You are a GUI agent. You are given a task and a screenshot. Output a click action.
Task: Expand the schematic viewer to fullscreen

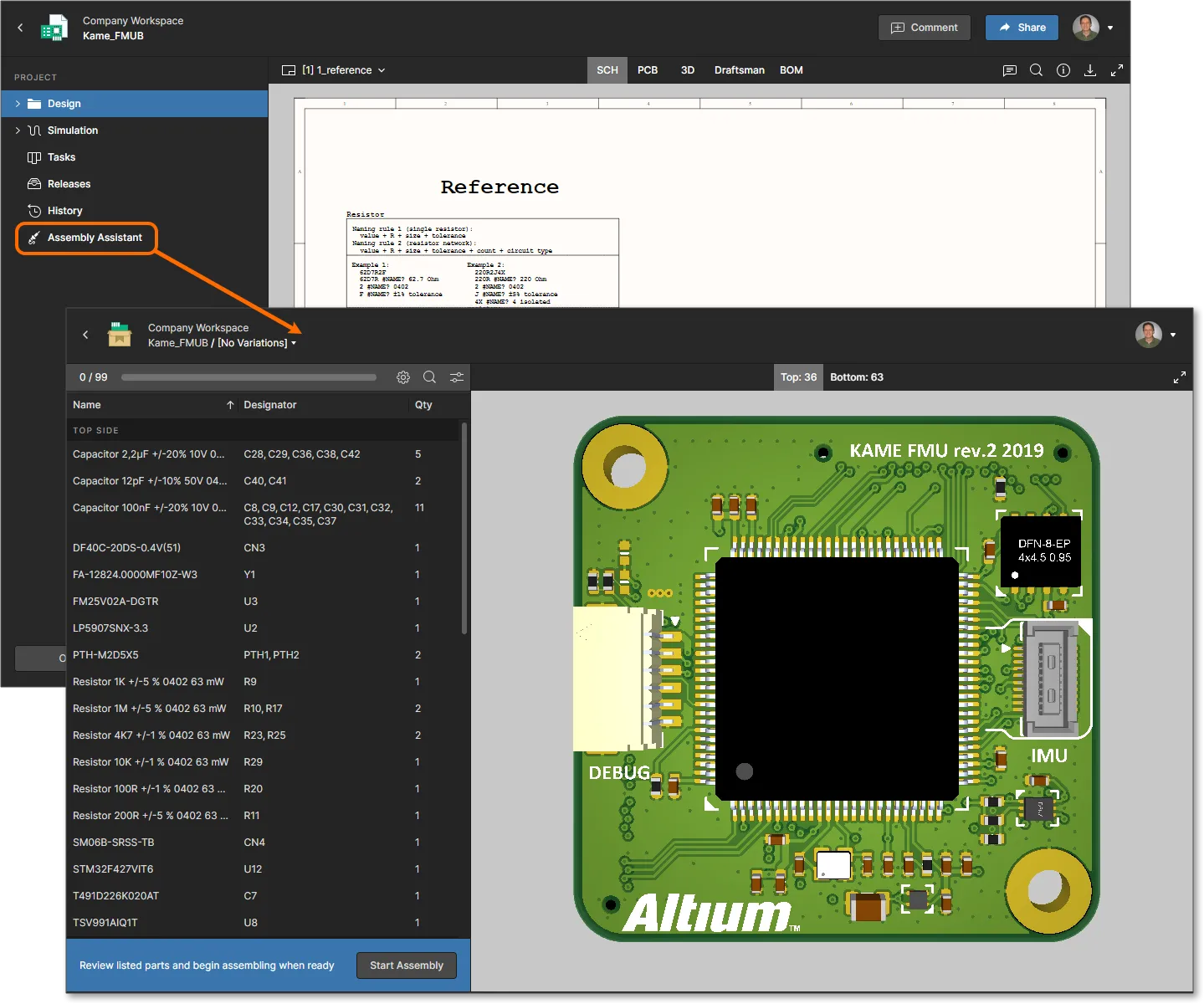[x=1117, y=70]
